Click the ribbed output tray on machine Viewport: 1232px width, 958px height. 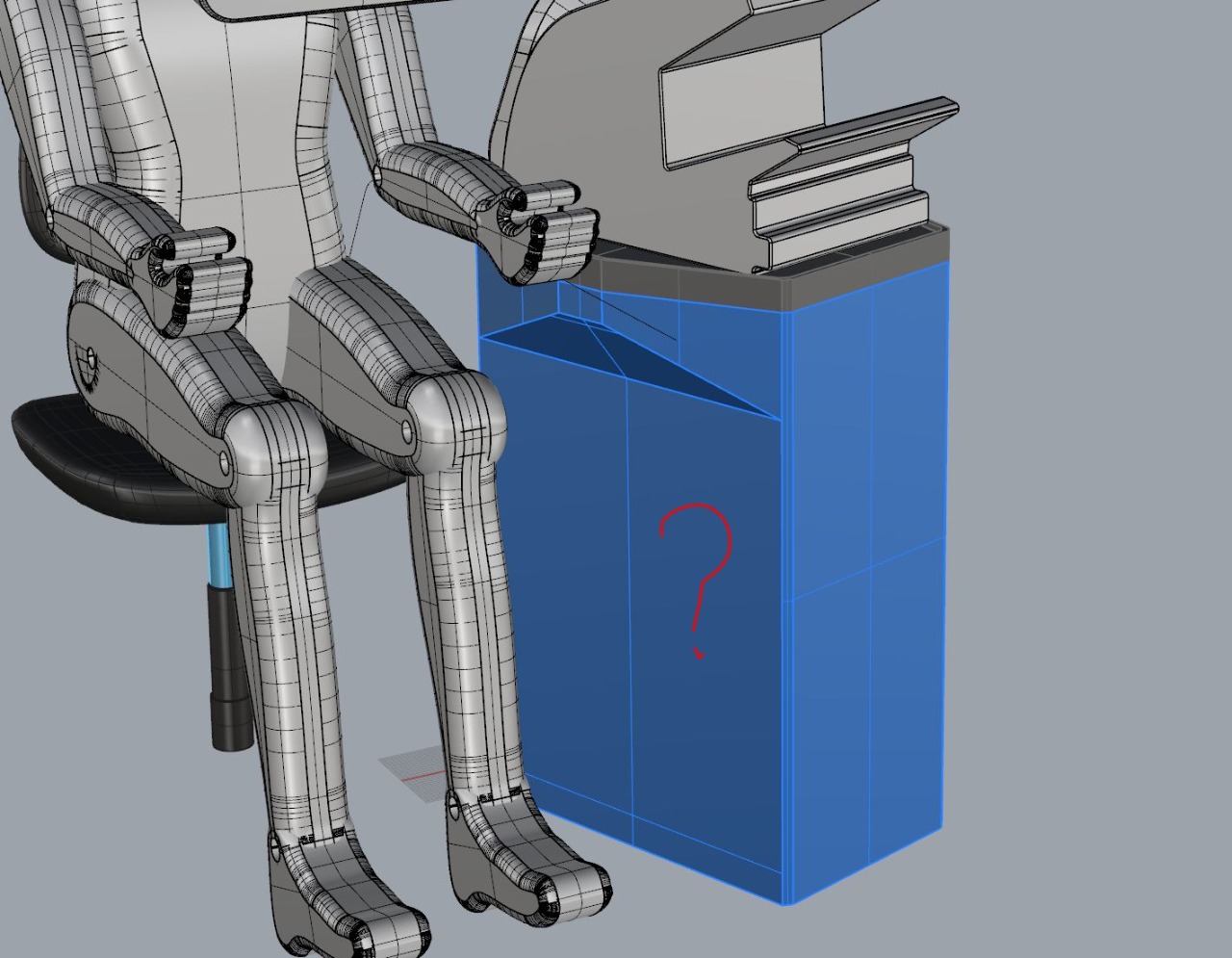[x=847, y=183]
